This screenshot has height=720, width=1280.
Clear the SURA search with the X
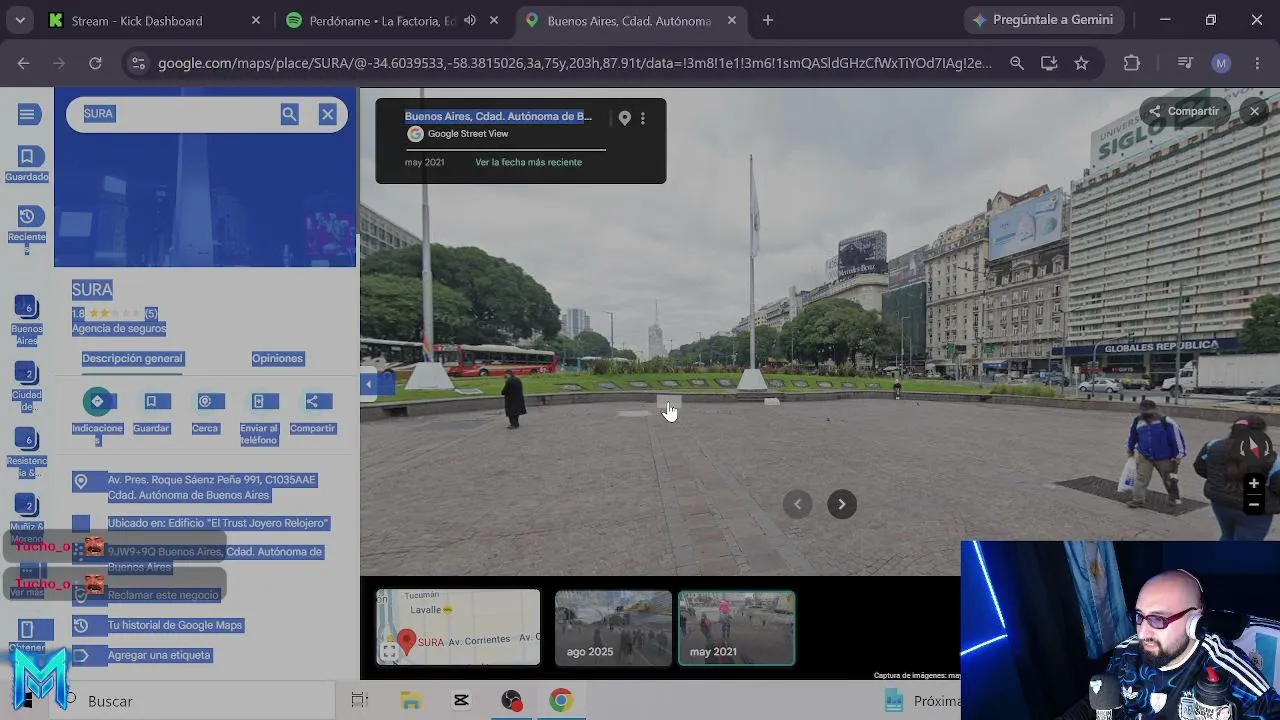point(327,114)
